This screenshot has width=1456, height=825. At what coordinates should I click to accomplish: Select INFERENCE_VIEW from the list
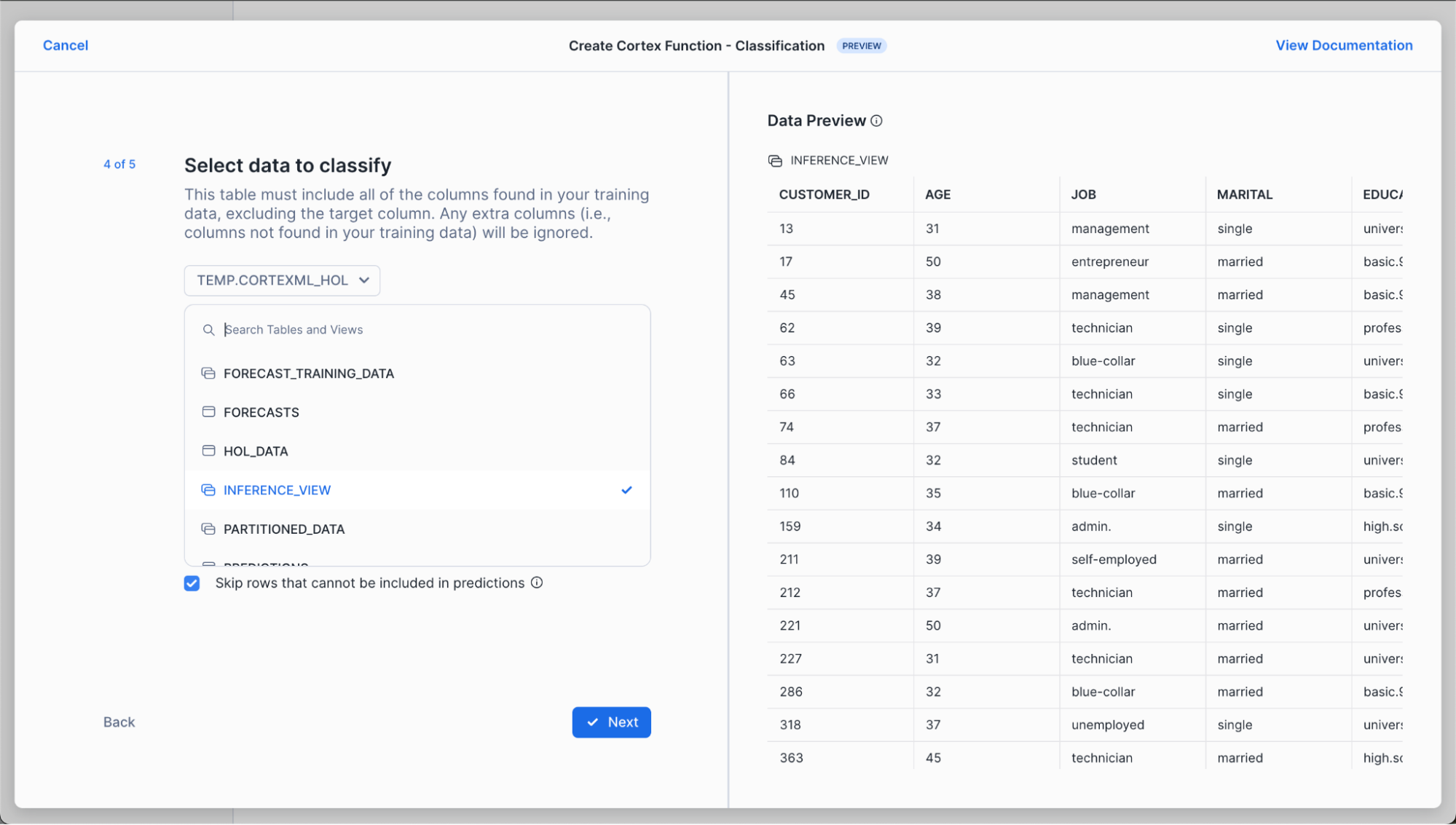tap(277, 490)
